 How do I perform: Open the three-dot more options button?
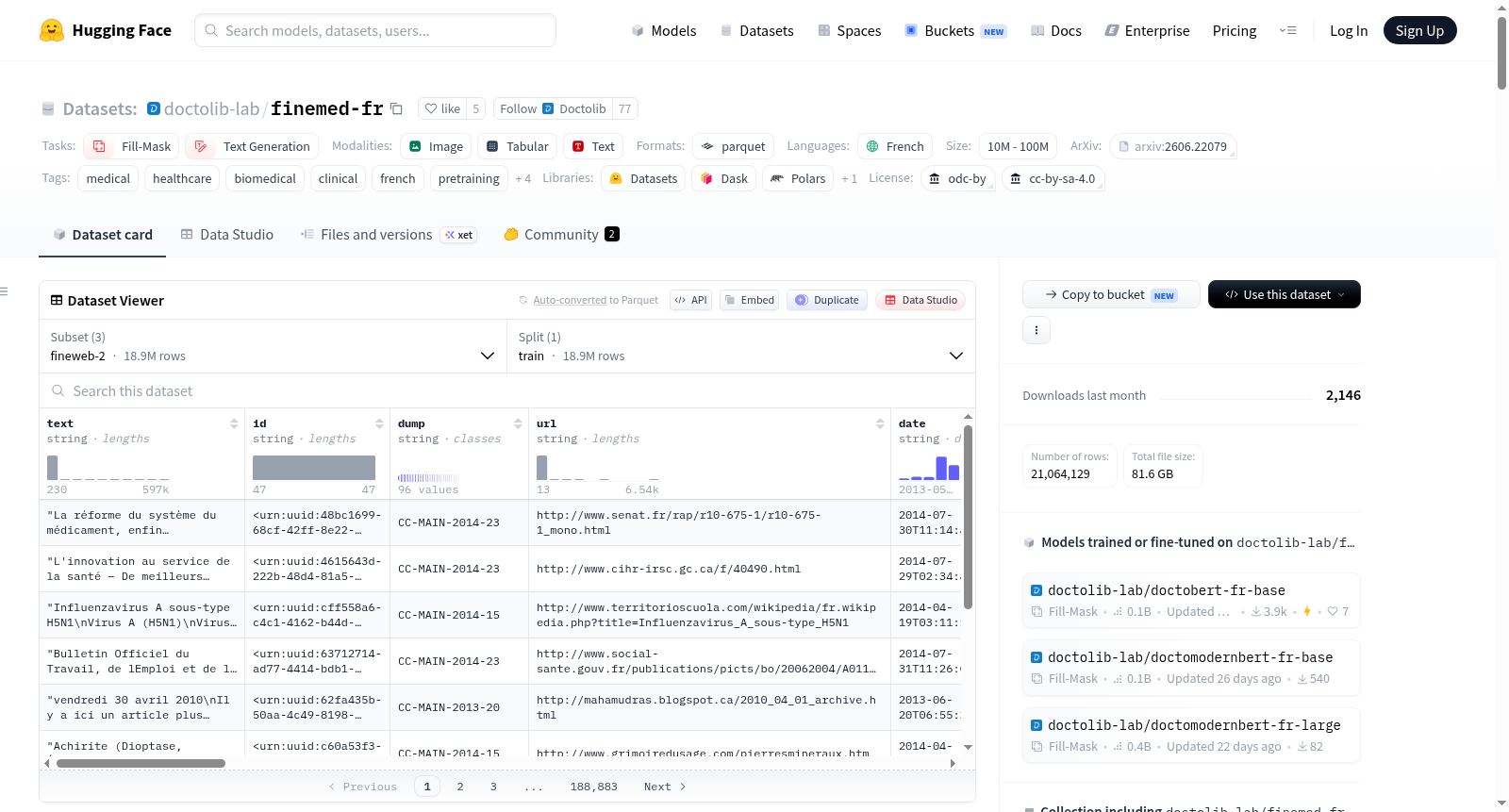tap(1036, 330)
